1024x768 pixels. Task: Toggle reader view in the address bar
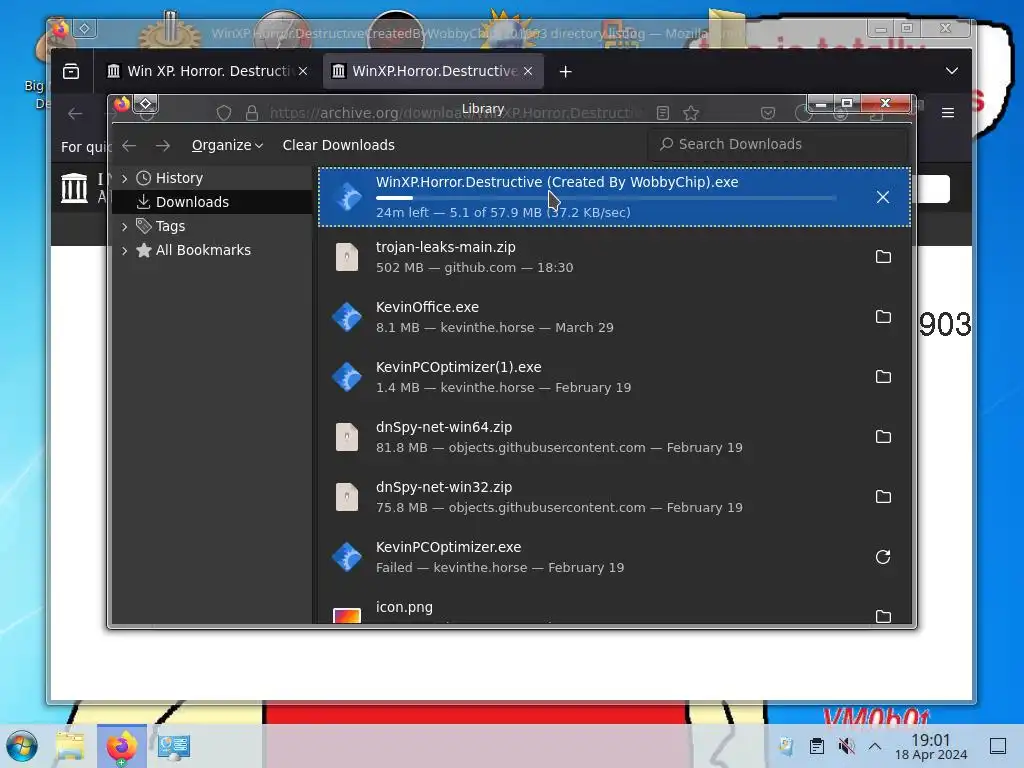pos(663,113)
